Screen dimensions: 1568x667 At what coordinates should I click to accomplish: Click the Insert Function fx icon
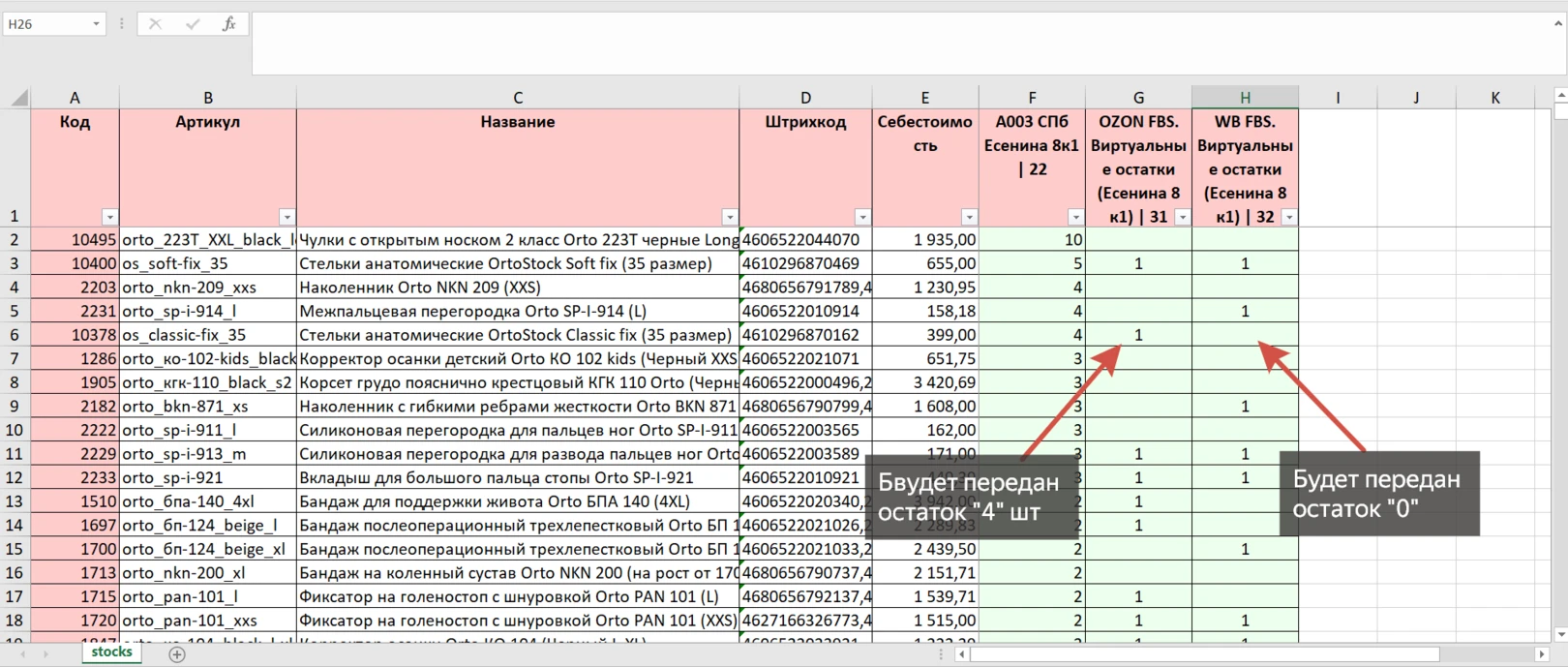coord(228,24)
